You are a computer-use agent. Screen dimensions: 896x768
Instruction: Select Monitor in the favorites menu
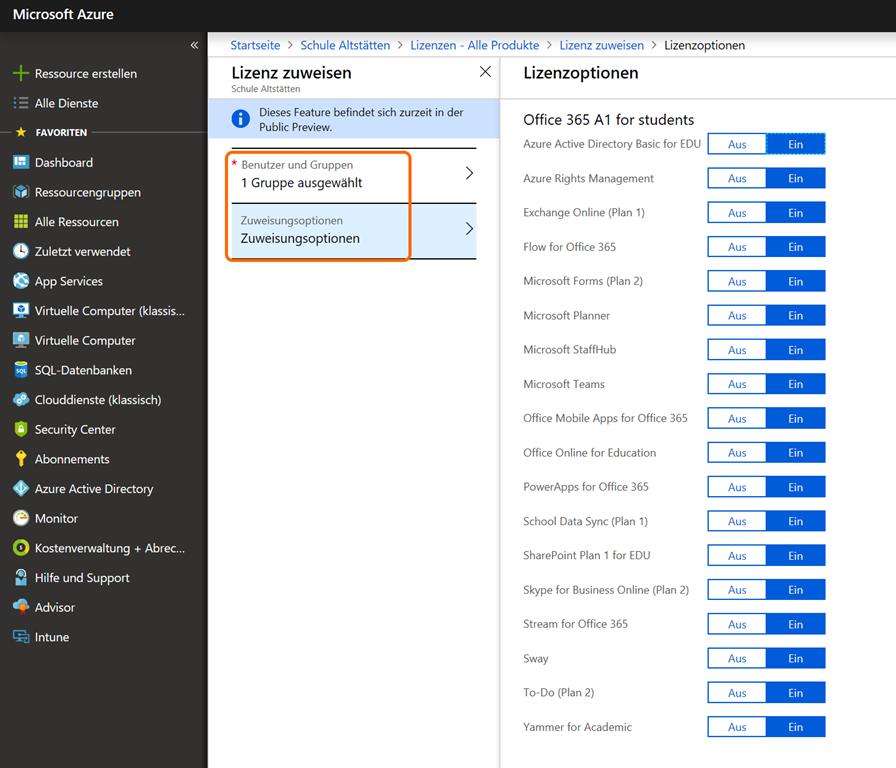click(x=56, y=518)
